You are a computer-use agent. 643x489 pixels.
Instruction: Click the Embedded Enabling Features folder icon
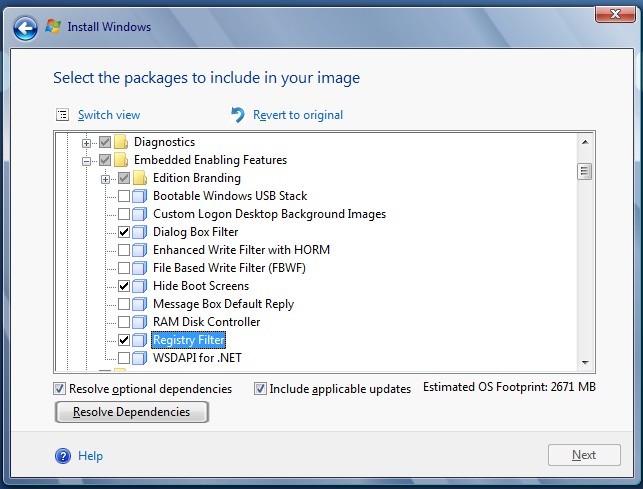pos(121,160)
